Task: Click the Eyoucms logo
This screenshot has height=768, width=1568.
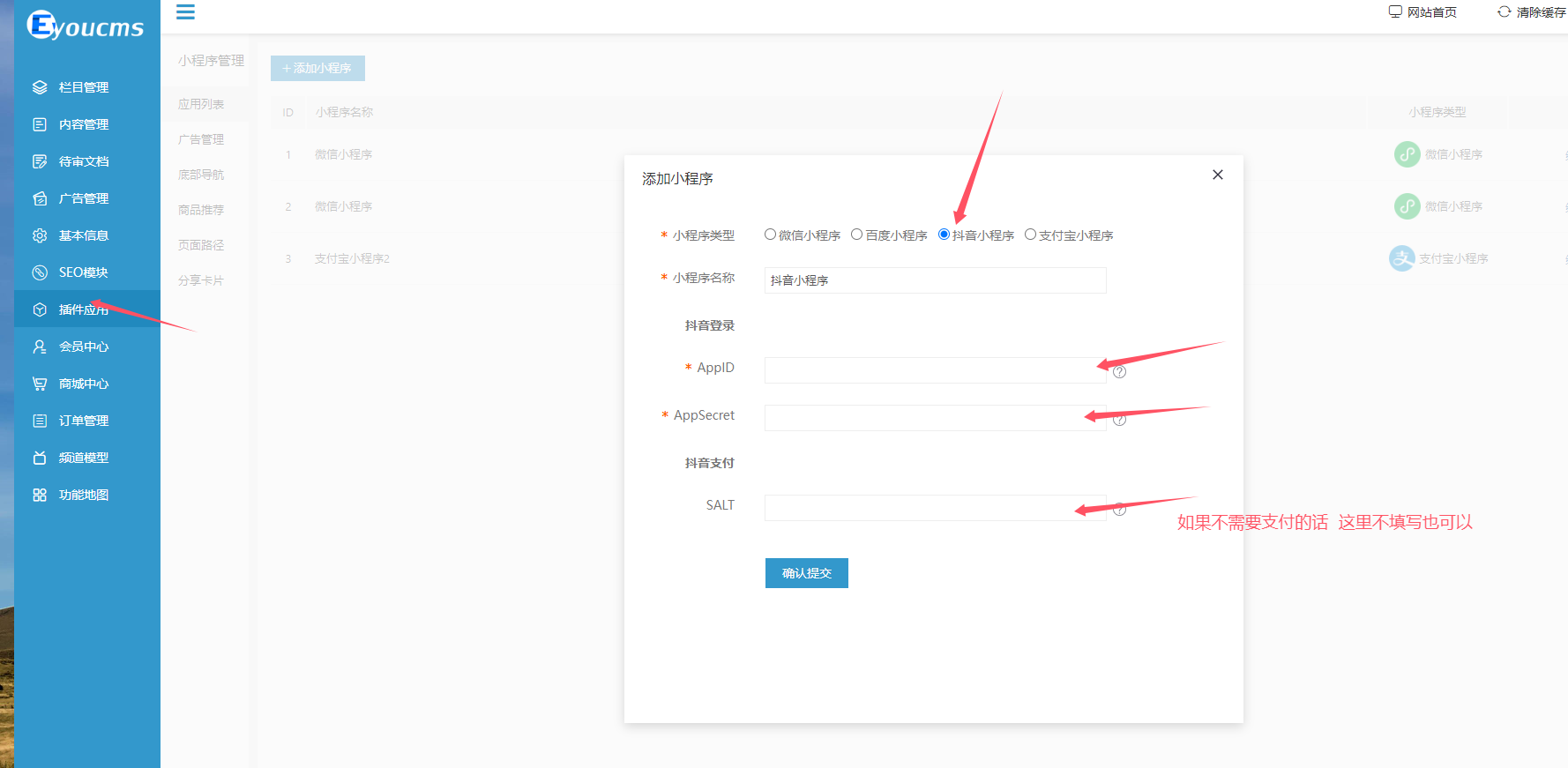Action: pyautogui.click(x=85, y=26)
